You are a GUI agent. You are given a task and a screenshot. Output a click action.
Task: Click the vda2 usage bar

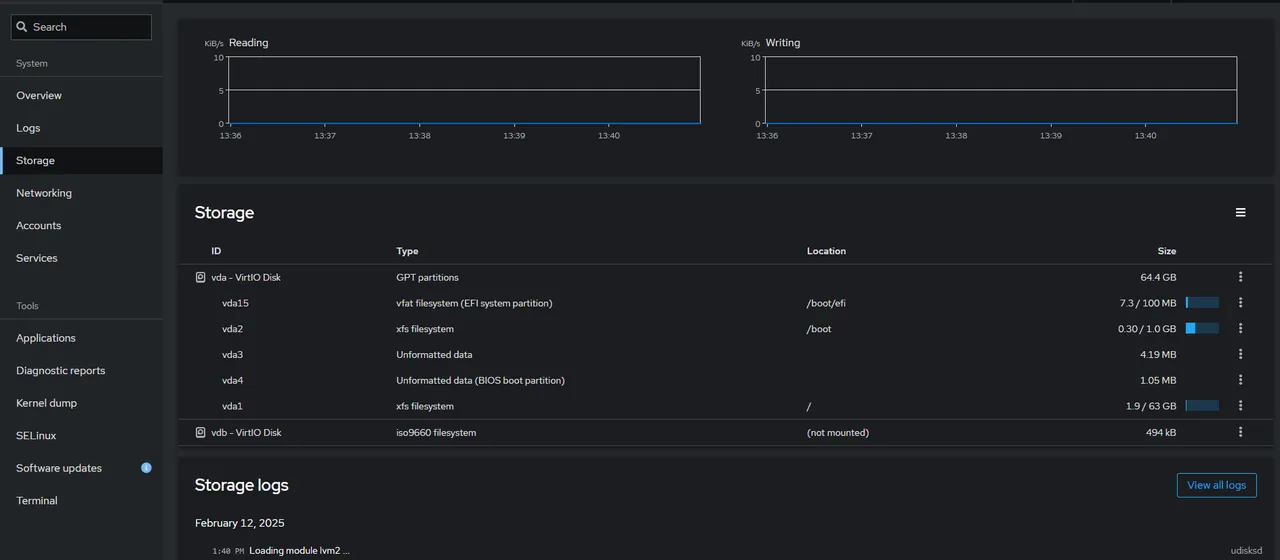click(x=1202, y=328)
